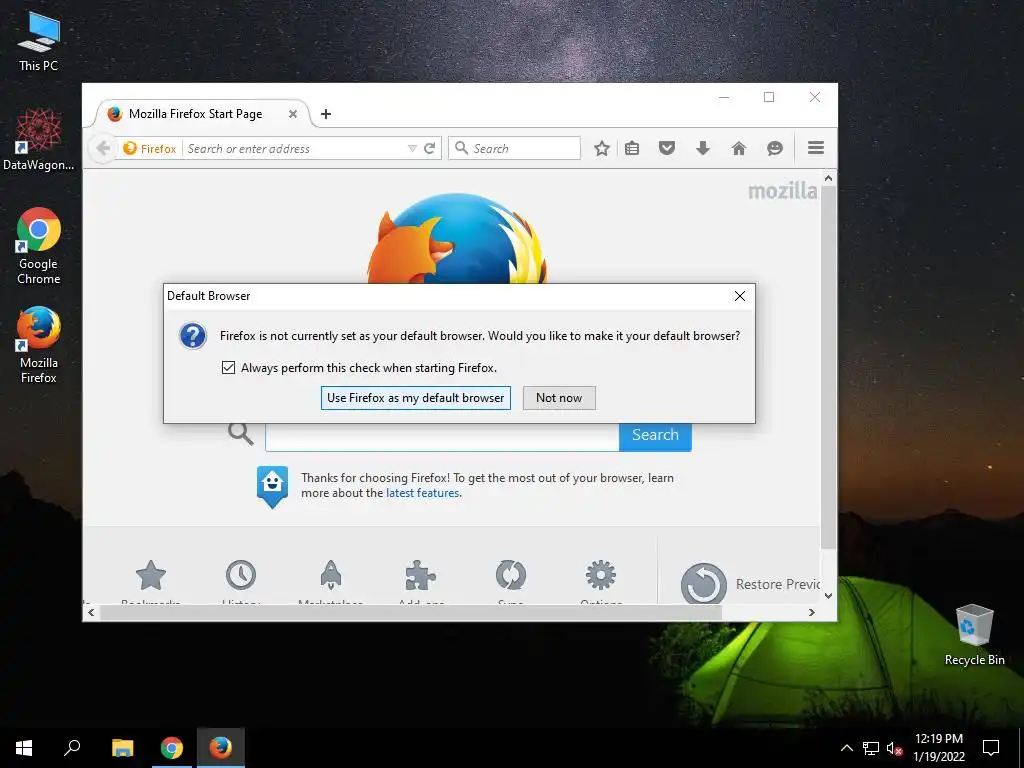Close the Default Browser dialog

pos(740,296)
